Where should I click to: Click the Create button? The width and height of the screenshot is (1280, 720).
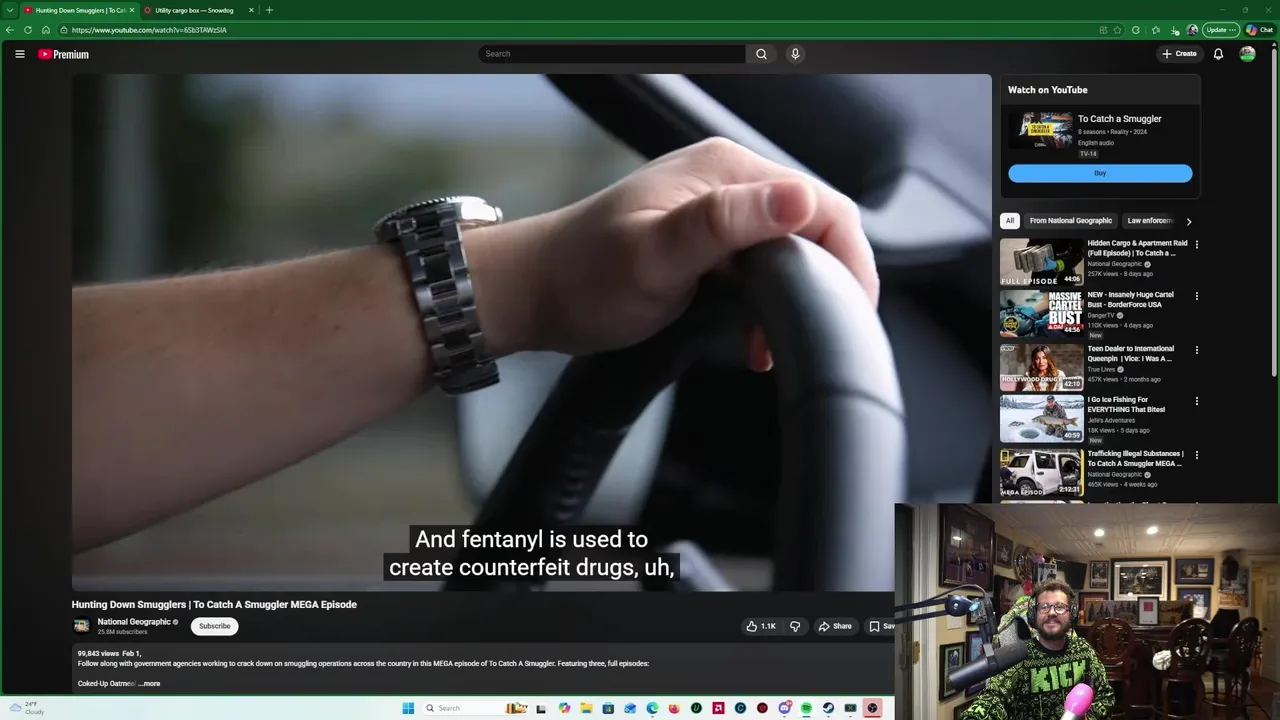1179,54
